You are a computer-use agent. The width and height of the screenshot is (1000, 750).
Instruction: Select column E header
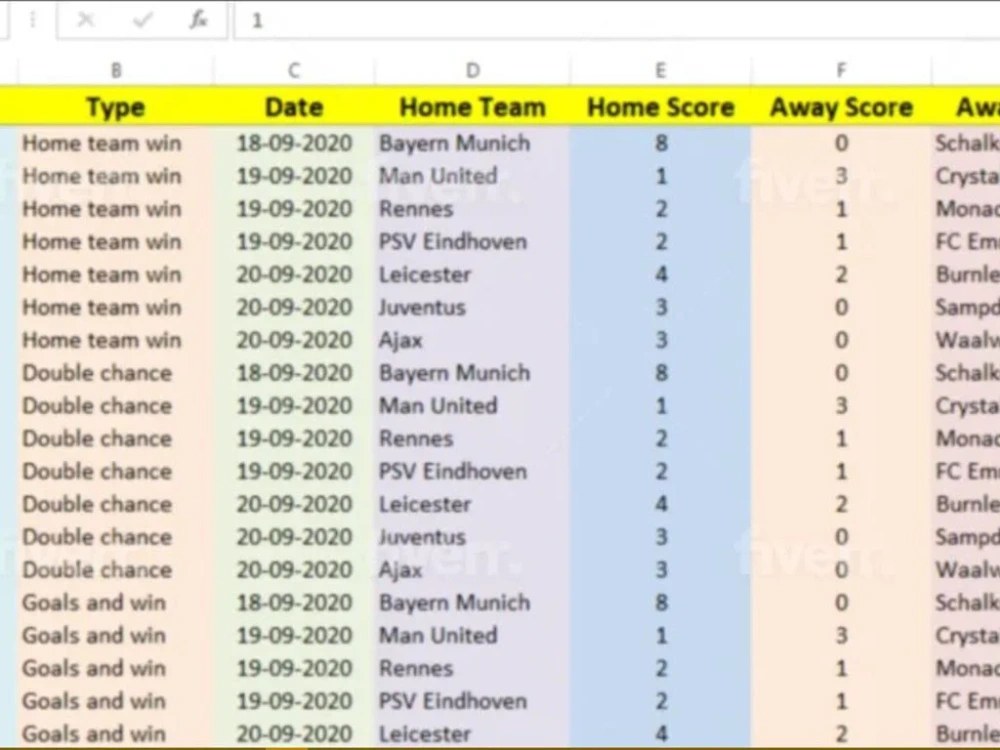(x=661, y=70)
